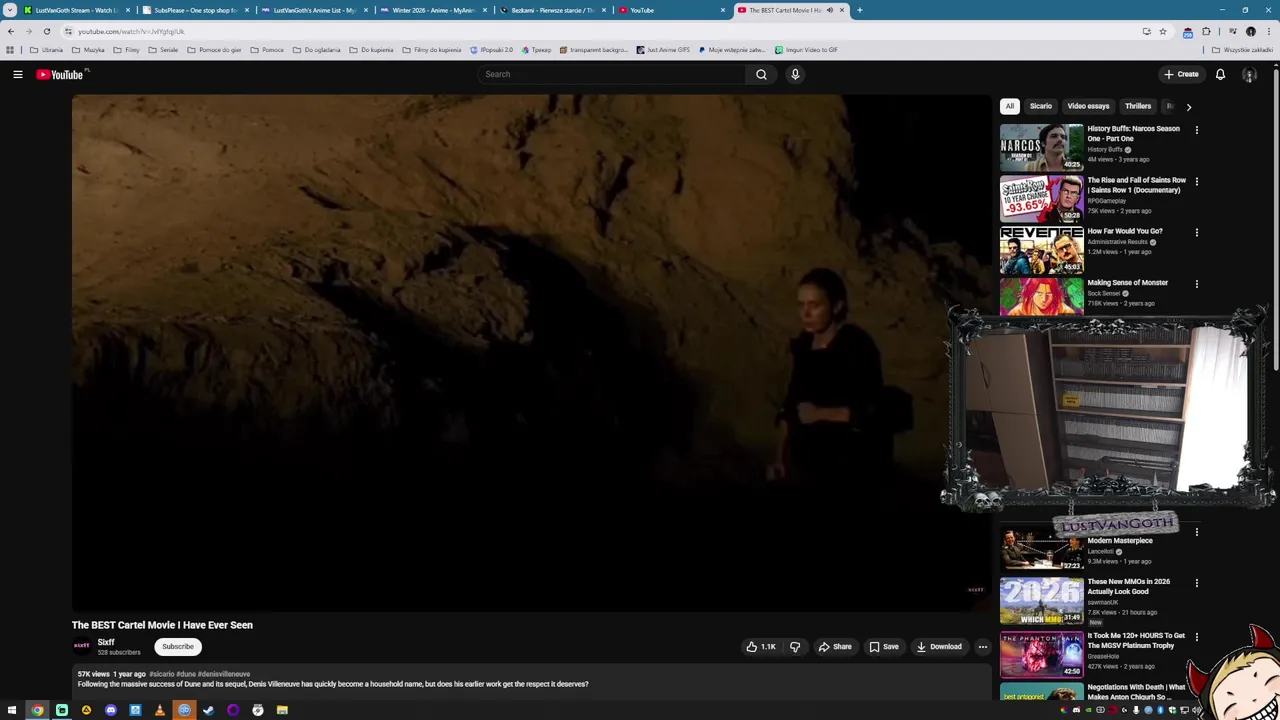
Task: Click the search magnifier button
Action: pos(761,74)
